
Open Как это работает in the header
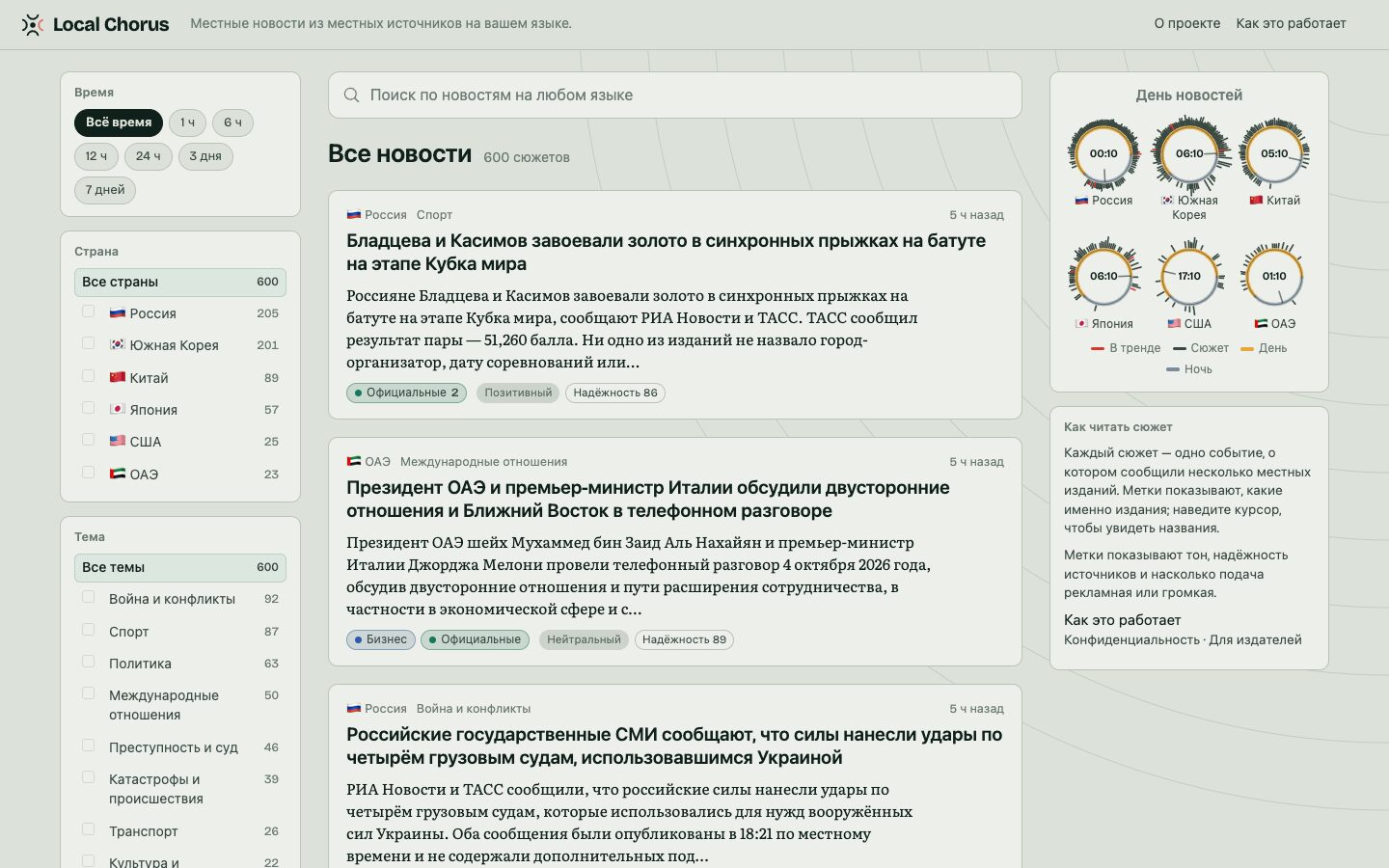(x=1291, y=23)
